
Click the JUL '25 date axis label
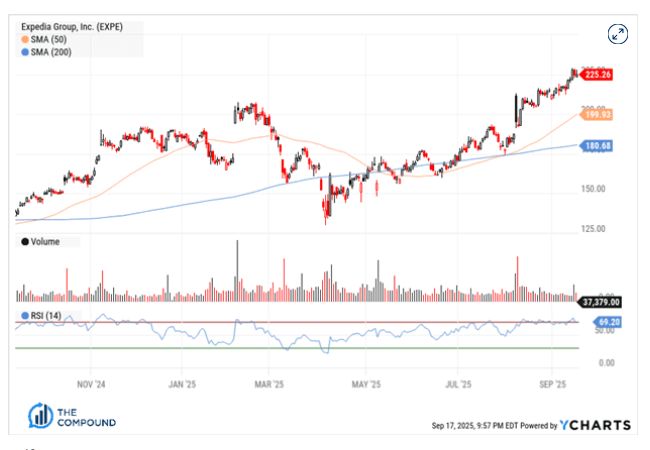(458, 384)
